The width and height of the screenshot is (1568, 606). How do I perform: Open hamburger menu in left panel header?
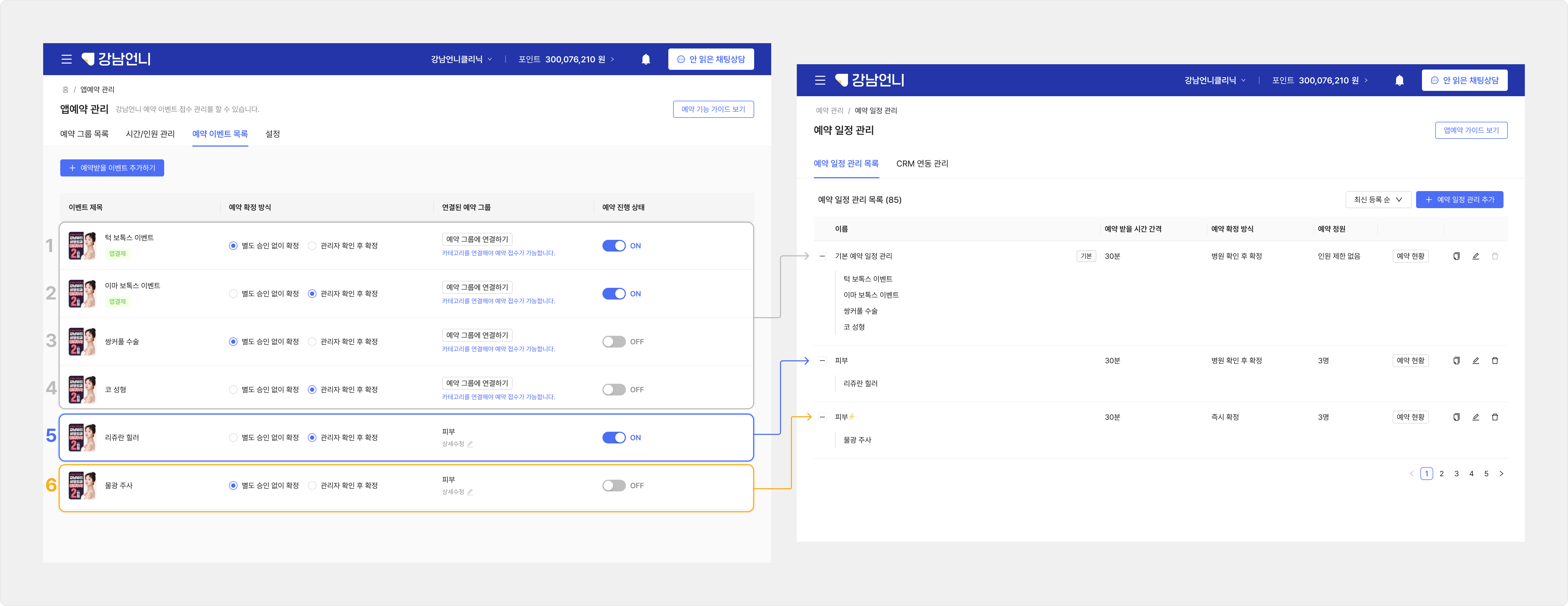[66, 59]
